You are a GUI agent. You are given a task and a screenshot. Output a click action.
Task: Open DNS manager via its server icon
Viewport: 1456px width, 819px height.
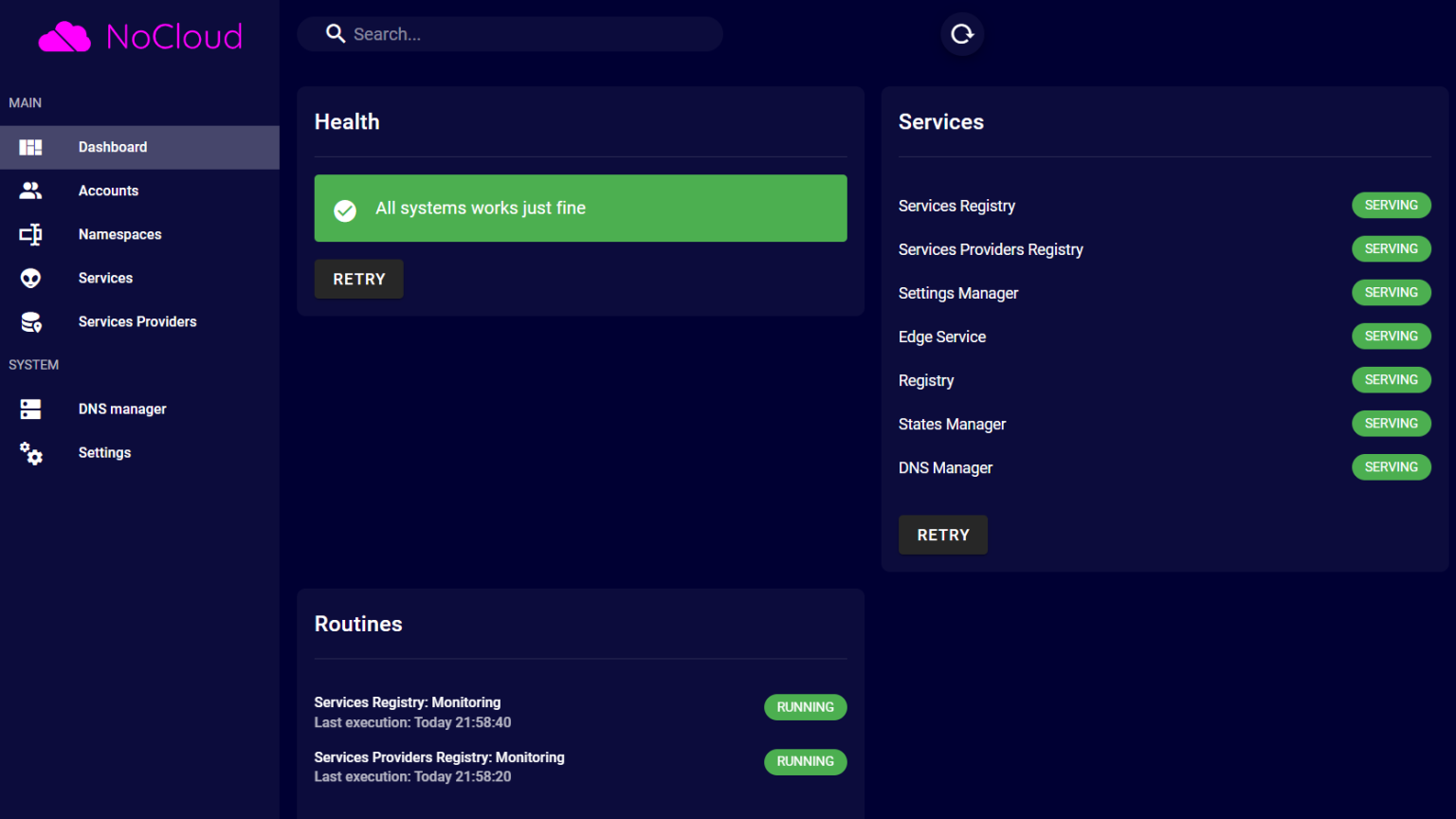(30, 409)
